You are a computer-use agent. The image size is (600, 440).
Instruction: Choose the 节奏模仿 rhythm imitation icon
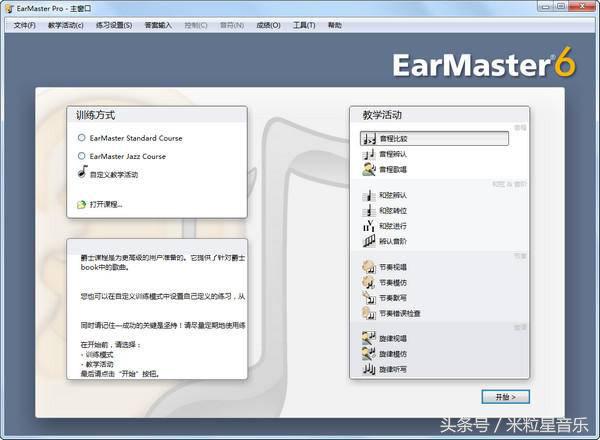[x=369, y=283]
